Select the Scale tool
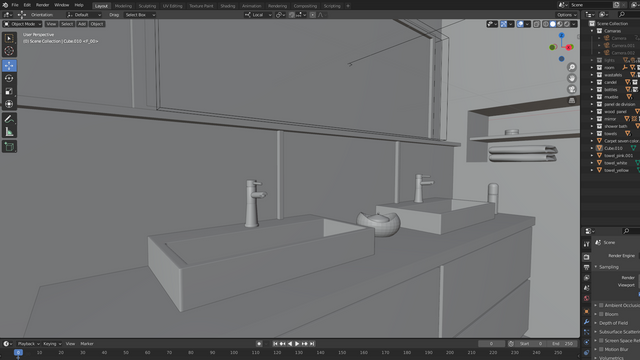Image resolution: width=640 pixels, height=360 pixels. coord(9,91)
